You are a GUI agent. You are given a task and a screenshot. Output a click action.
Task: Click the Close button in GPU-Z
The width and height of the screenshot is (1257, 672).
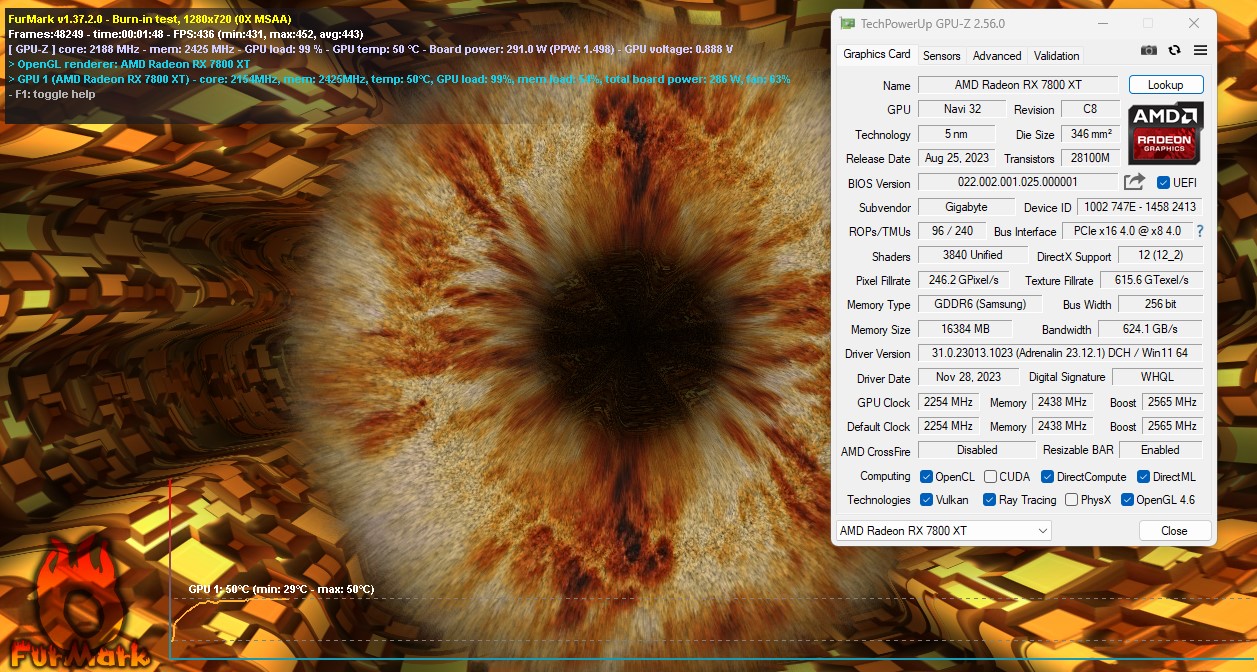click(x=1174, y=531)
